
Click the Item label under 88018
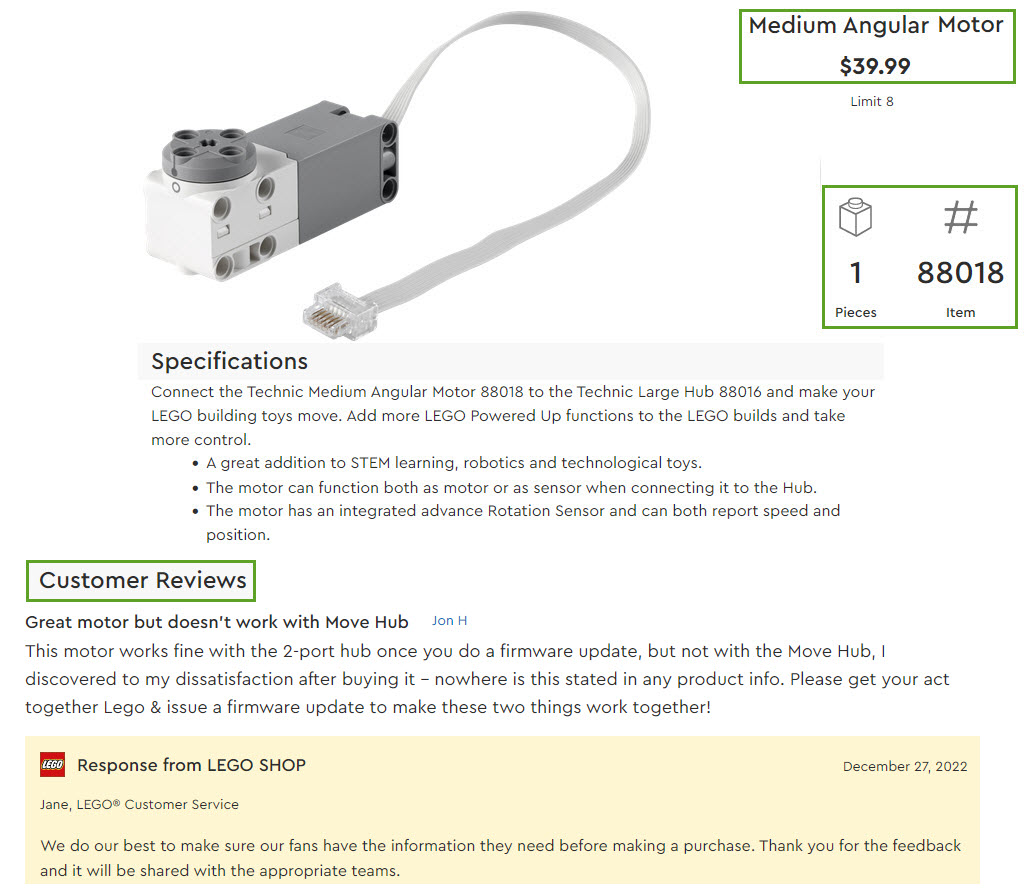(960, 312)
